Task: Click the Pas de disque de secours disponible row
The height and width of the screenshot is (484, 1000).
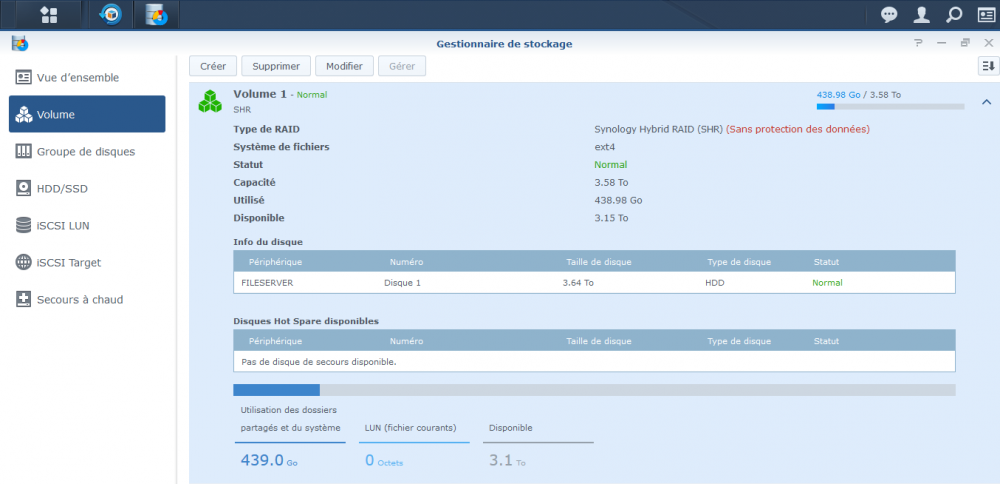Action: coord(594,362)
